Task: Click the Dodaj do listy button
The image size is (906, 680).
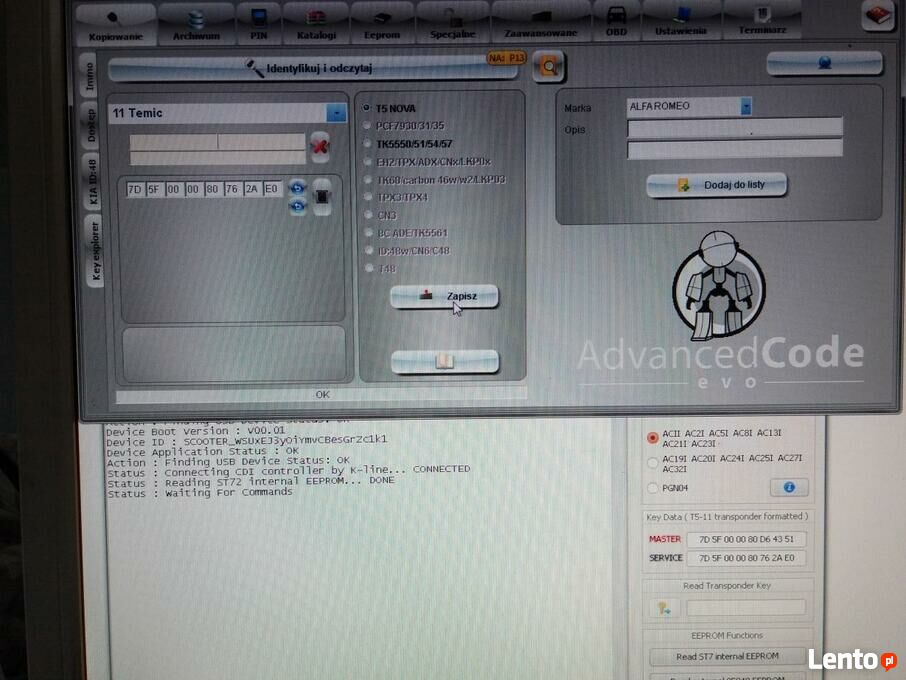Action: 717,185
